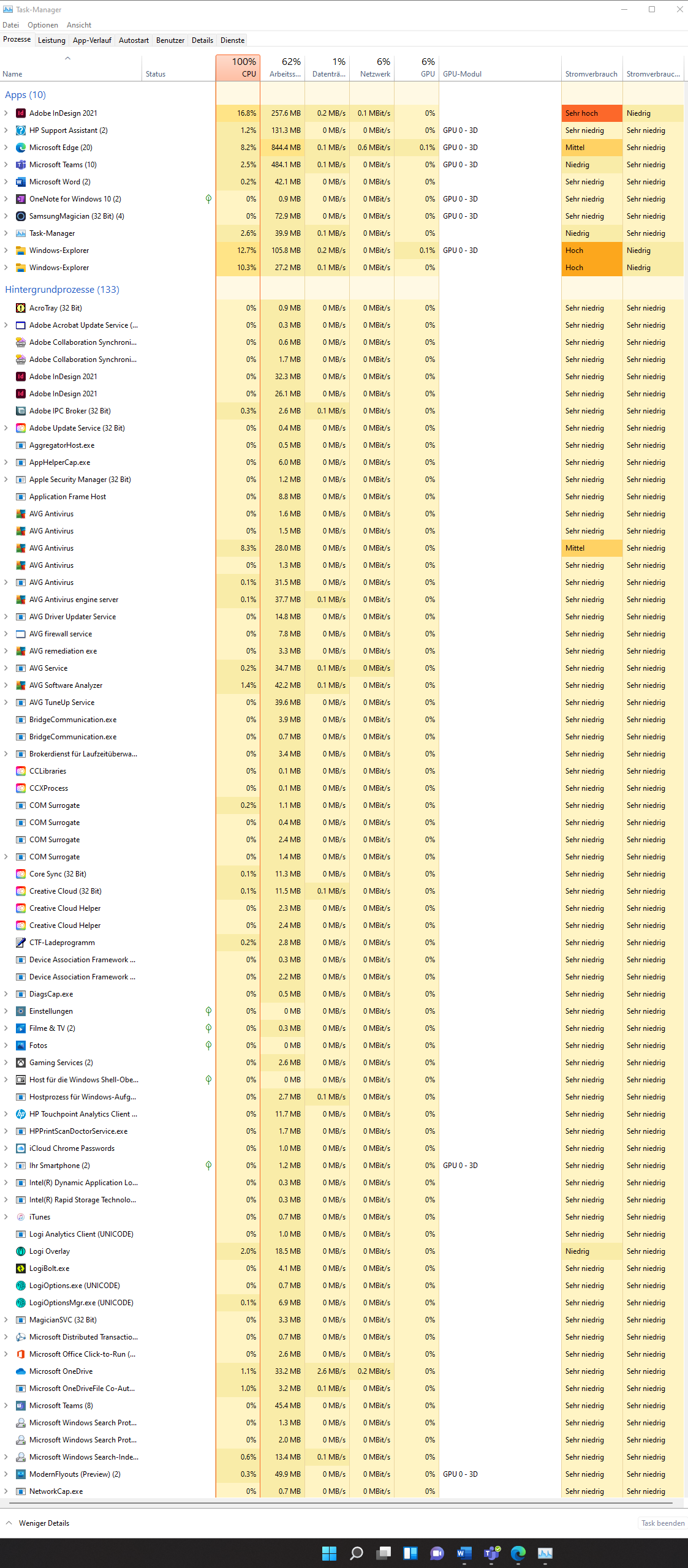Open the Ansicht menu

(x=79, y=25)
